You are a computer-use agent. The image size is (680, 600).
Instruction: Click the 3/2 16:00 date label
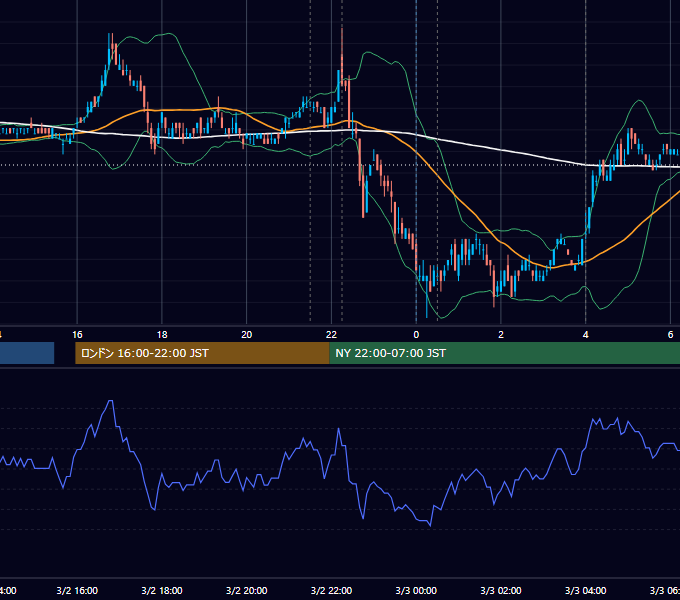coord(77,590)
